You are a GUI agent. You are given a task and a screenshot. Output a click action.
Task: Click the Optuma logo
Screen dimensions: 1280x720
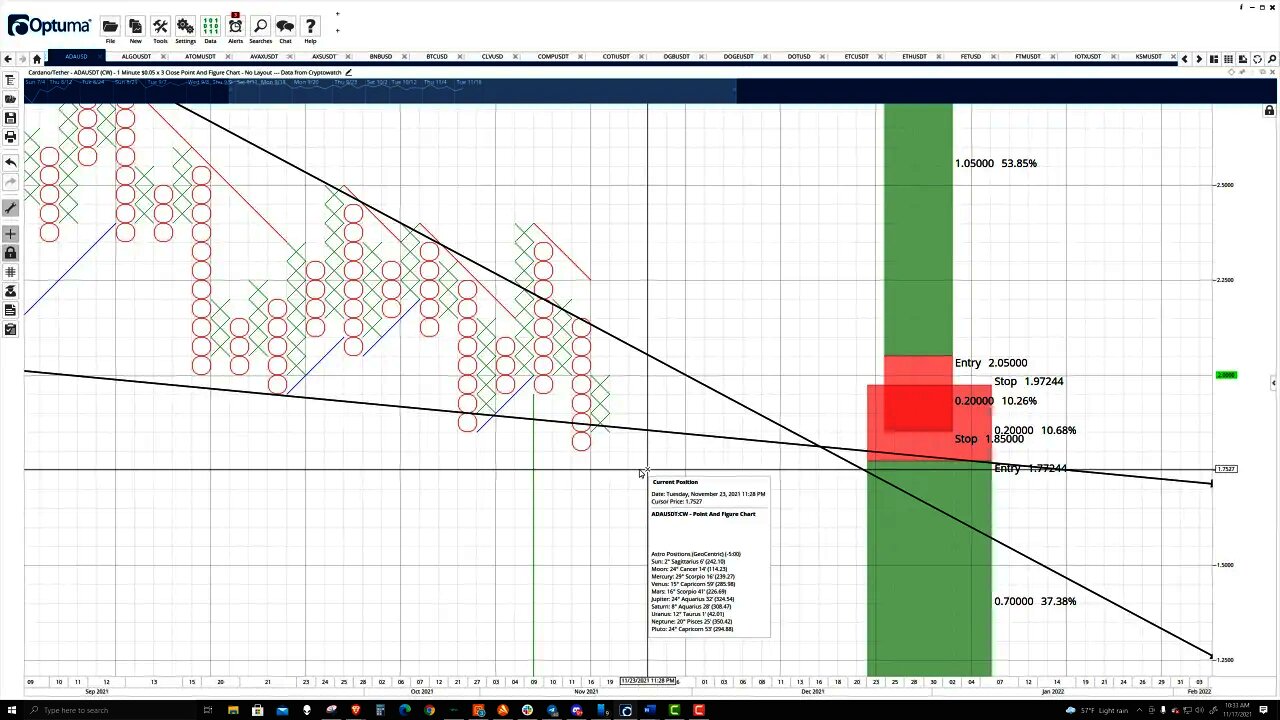coord(48,26)
